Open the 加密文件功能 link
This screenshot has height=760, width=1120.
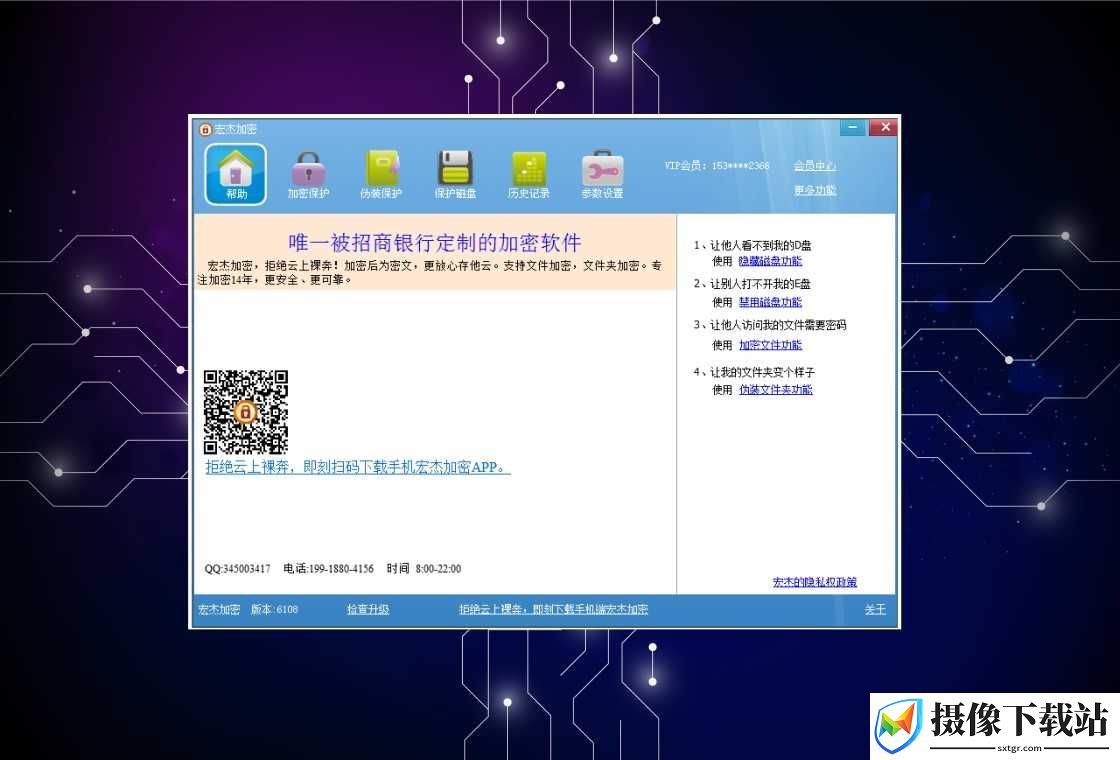[x=770, y=345]
